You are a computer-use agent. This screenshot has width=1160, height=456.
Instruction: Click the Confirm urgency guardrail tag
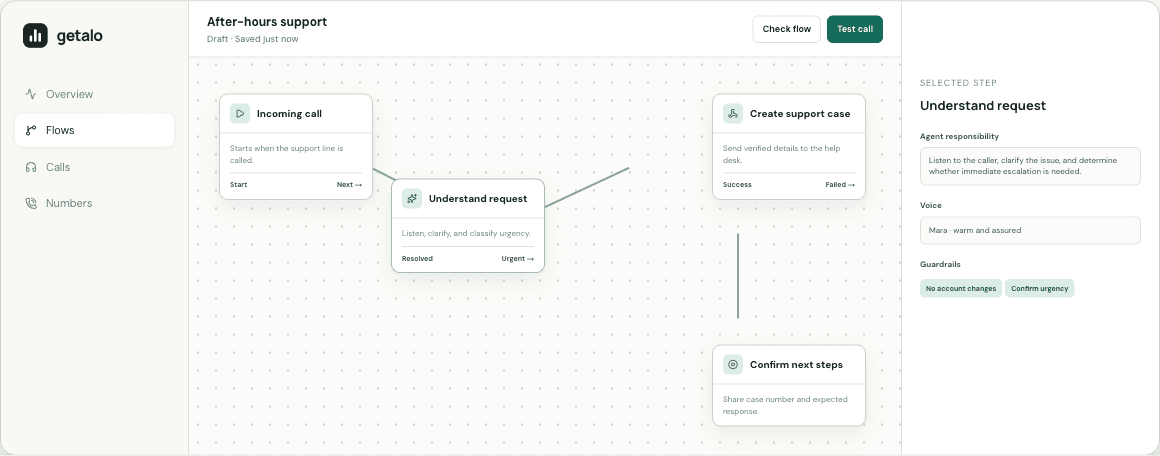[x=1039, y=289]
